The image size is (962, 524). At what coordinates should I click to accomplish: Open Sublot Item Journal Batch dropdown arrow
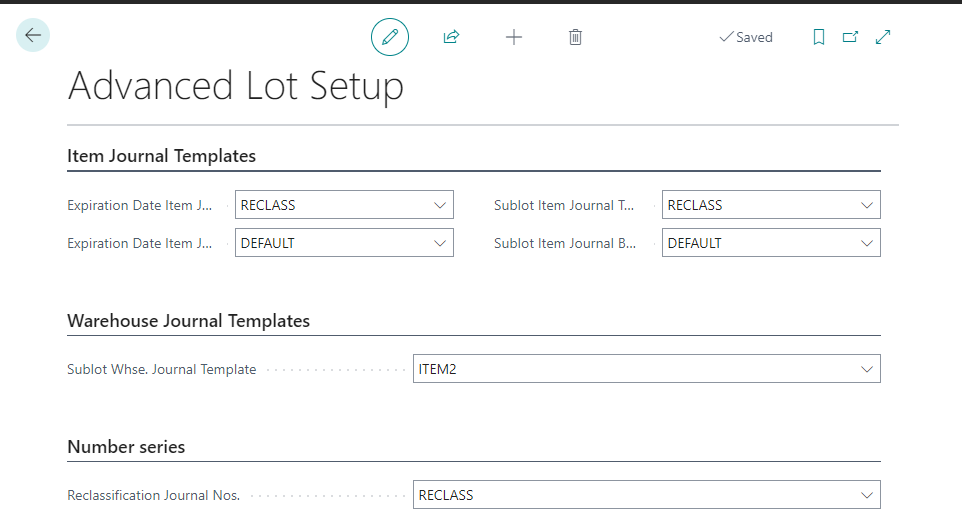tap(867, 243)
